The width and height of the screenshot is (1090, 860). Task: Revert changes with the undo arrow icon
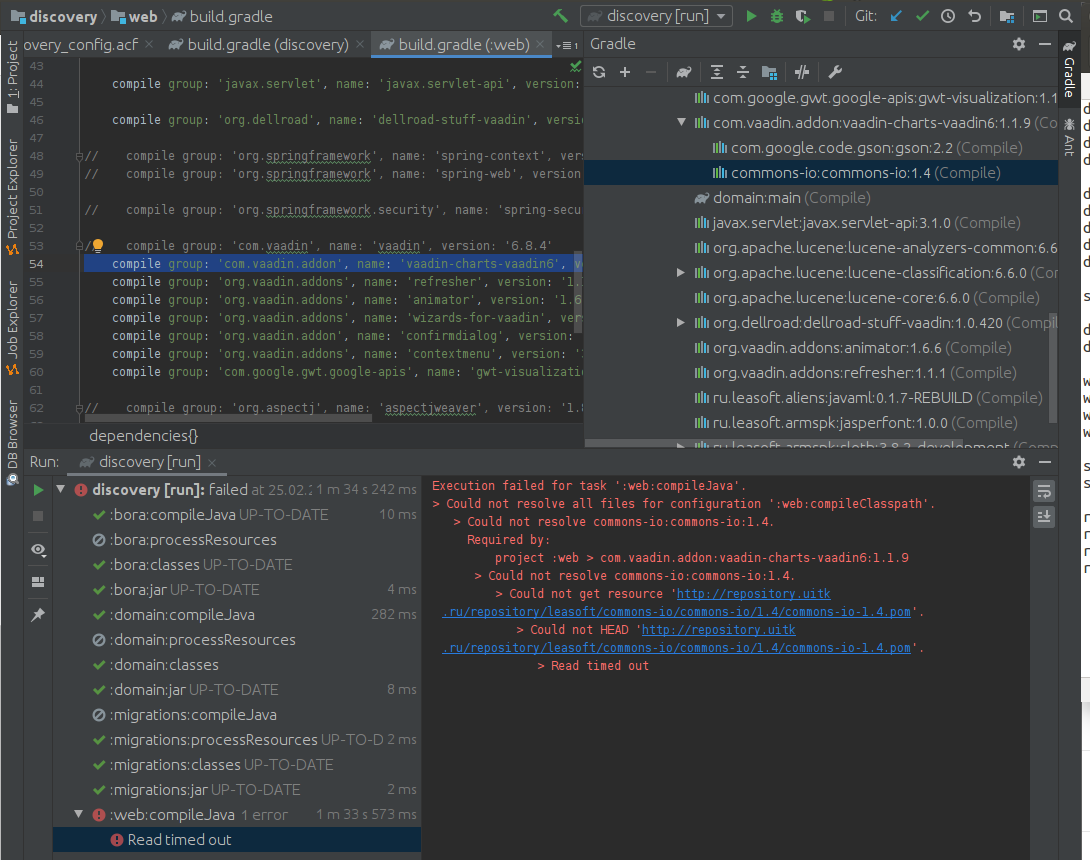(x=975, y=16)
